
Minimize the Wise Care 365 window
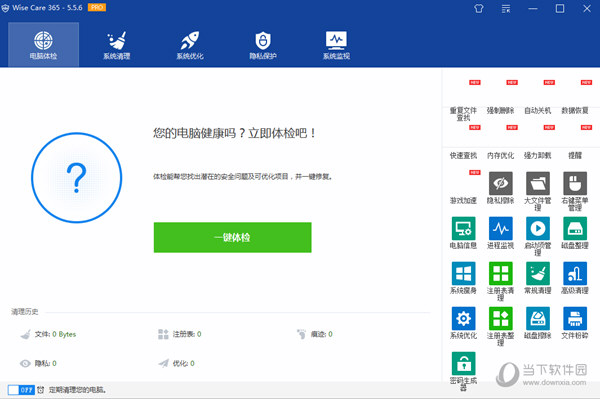(x=533, y=8)
